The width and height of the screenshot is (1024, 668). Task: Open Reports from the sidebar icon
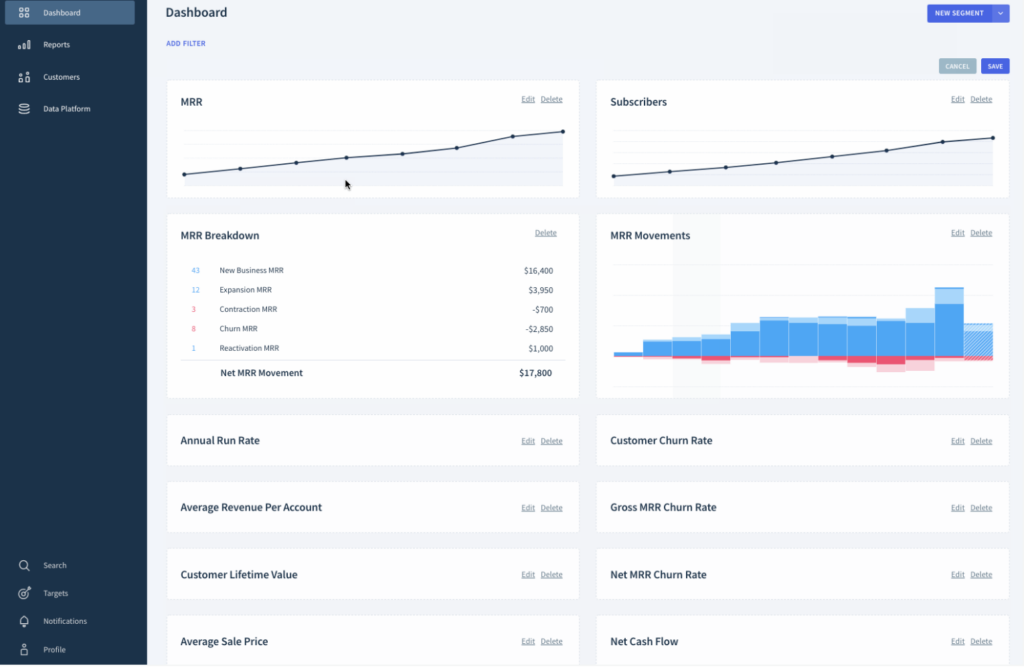point(23,44)
